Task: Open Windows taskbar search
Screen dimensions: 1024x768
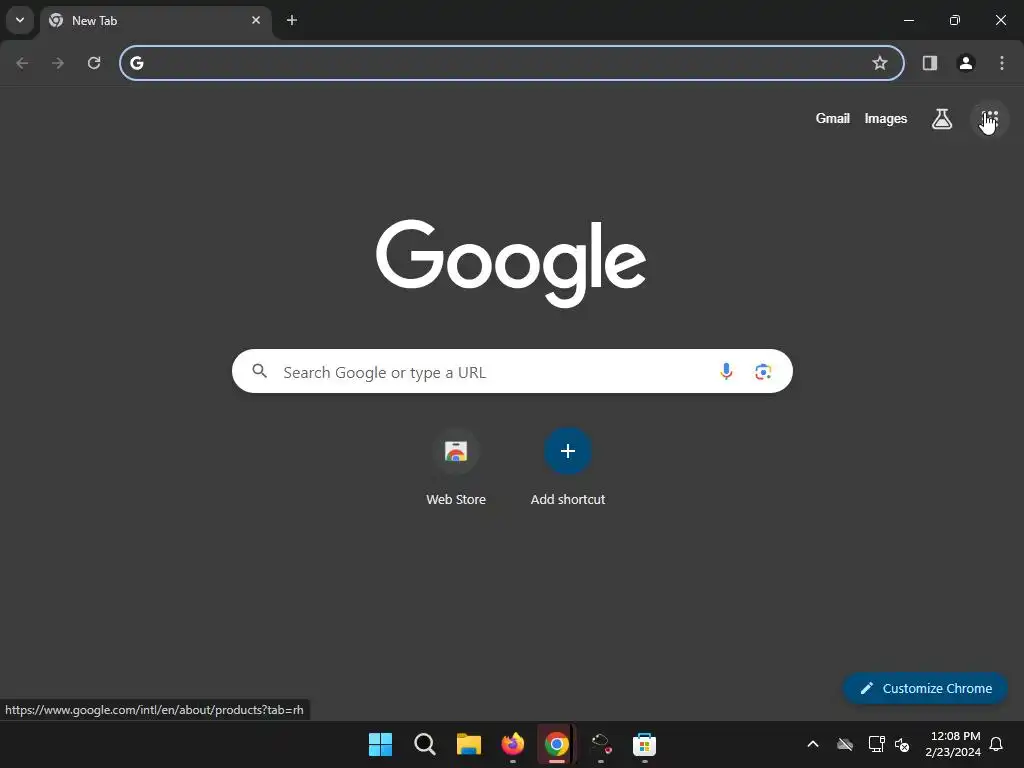Action: click(424, 744)
